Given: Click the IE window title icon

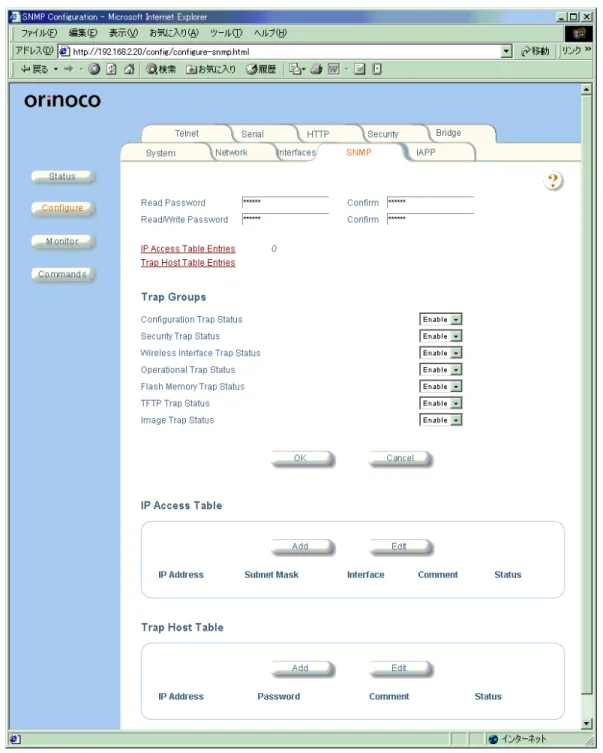Looking at the screenshot, I should coord(15,17).
